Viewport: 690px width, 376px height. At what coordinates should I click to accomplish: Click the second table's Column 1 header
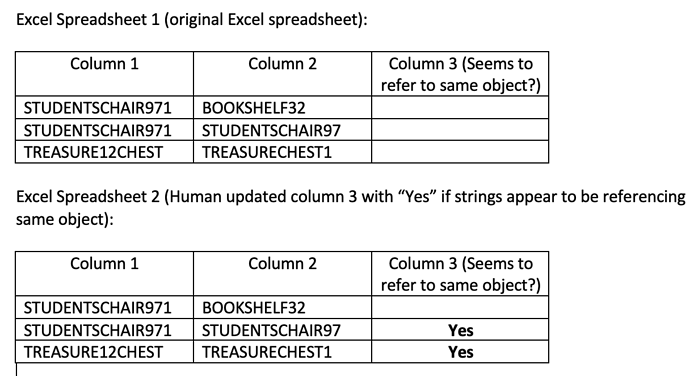104,273
